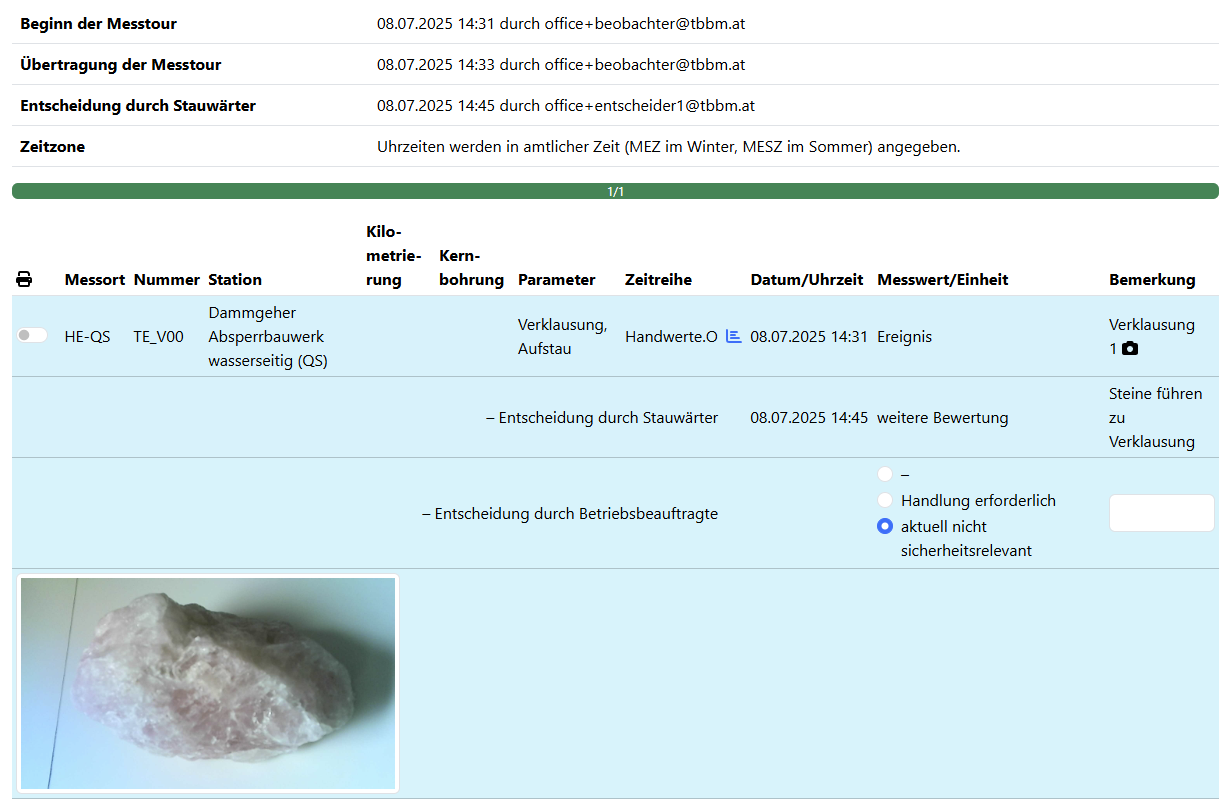This screenshot has height=801, width=1221.
Task: Click the camera icon beside Verklausung 1
Action: tap(1130, 349)
